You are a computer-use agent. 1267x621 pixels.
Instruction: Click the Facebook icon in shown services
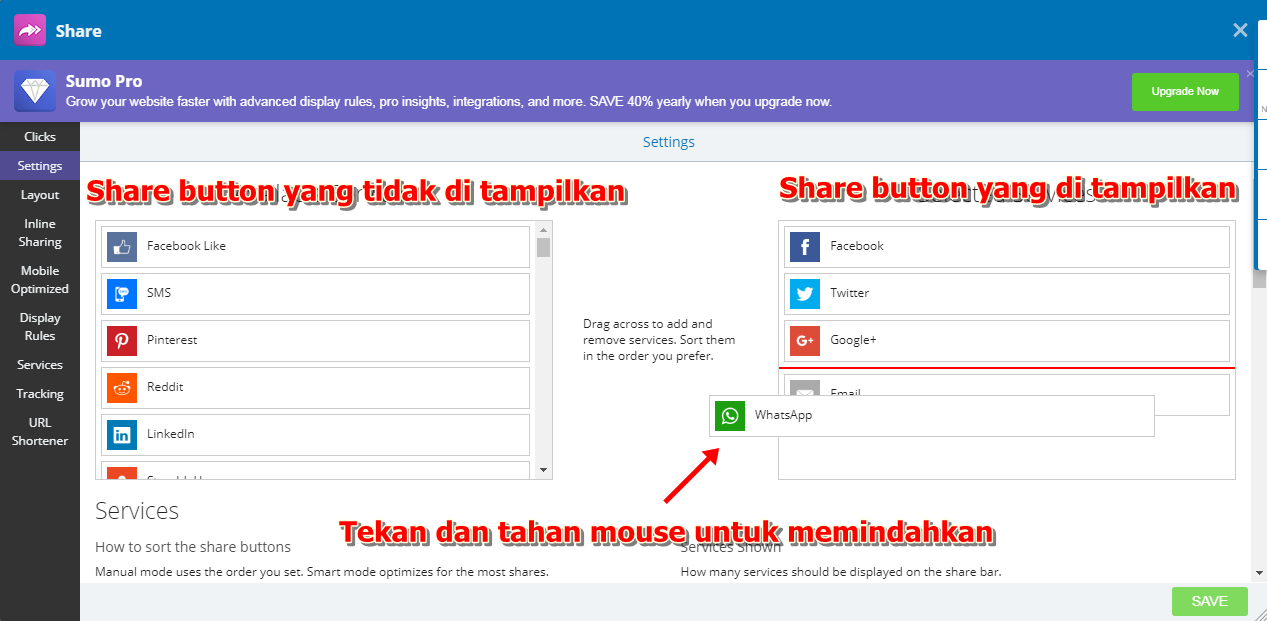805,246
